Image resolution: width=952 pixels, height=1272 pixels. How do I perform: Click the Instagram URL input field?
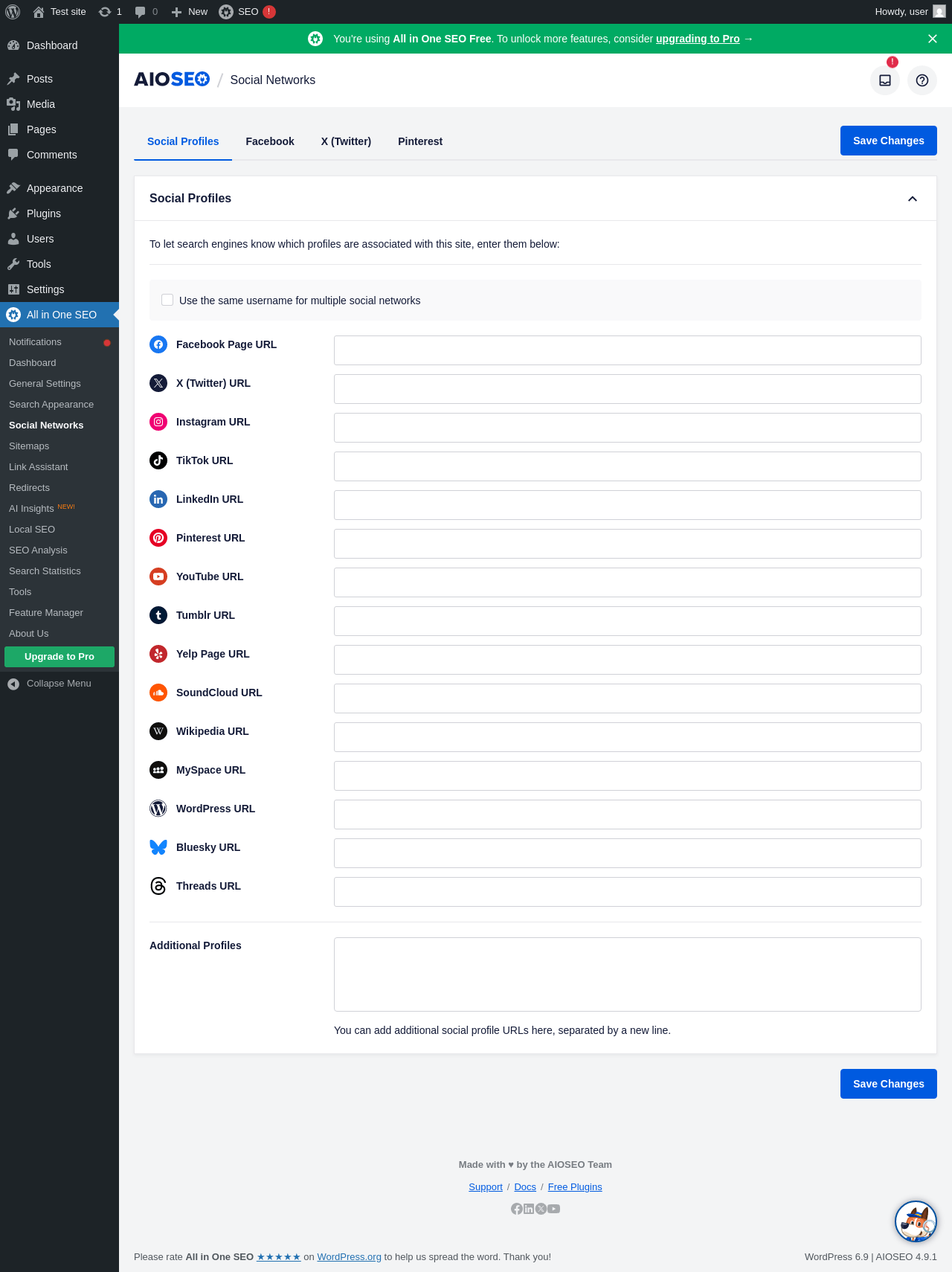[627, 428]
